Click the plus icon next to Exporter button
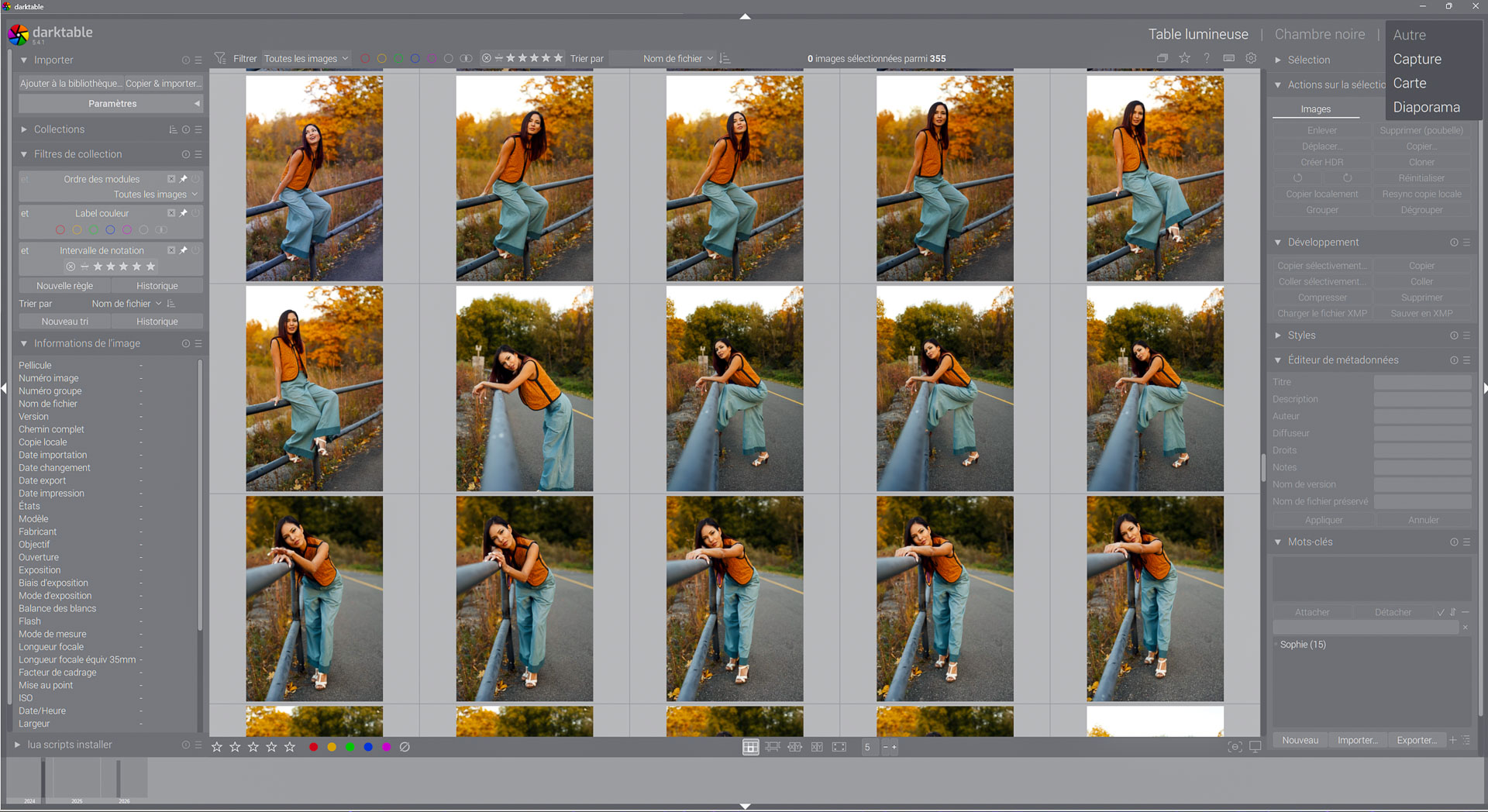Viewport: 1488px width, 812px height. point(1453,740)
